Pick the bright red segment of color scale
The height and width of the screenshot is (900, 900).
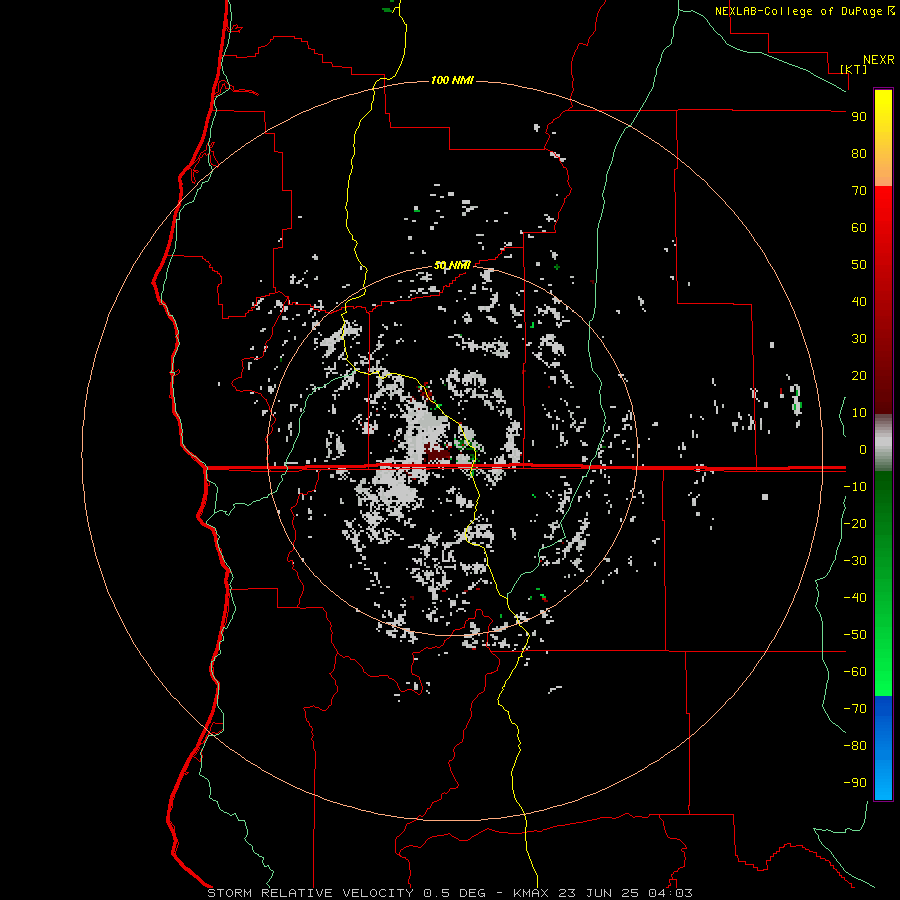coord(883,300)
